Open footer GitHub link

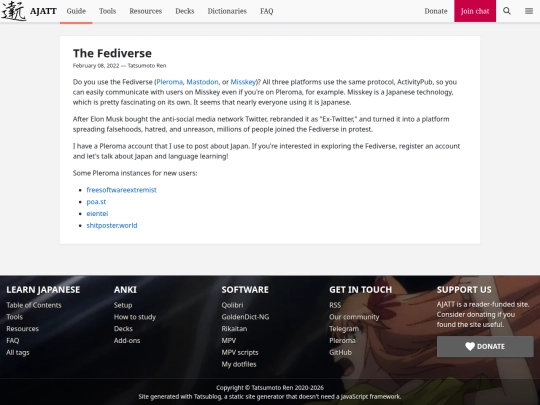pyautogui.click(x=340, y=352)
